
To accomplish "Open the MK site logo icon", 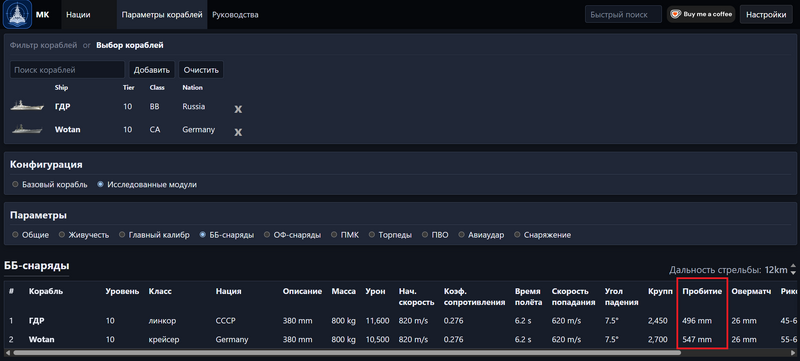I will pos(17,14).
